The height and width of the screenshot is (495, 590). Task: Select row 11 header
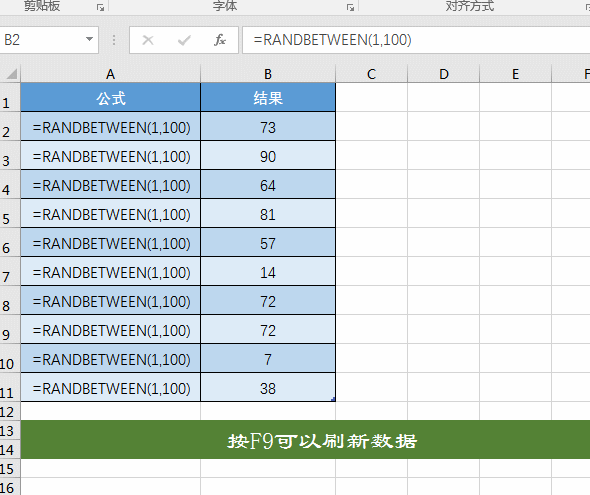10,387
